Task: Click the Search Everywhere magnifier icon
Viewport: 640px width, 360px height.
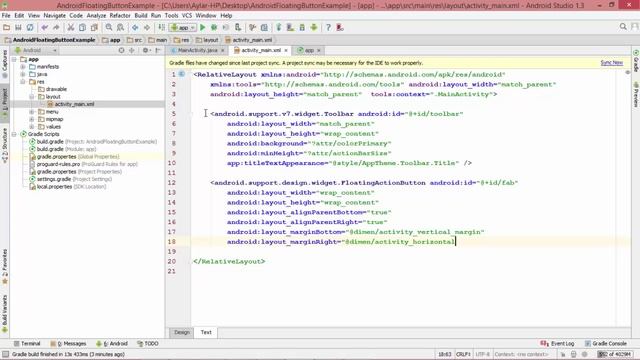Action: [x=623, y=27]
